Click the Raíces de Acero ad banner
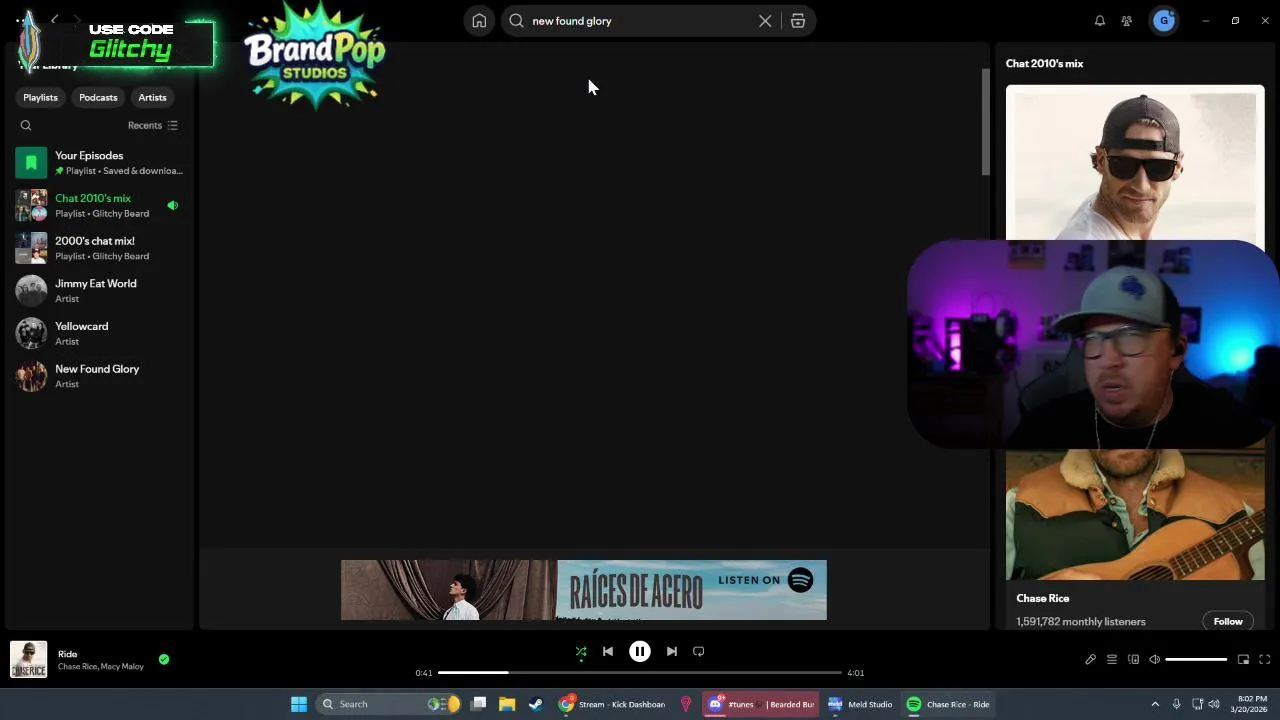This screenshot has height=720, width=1280. point(584,590)
